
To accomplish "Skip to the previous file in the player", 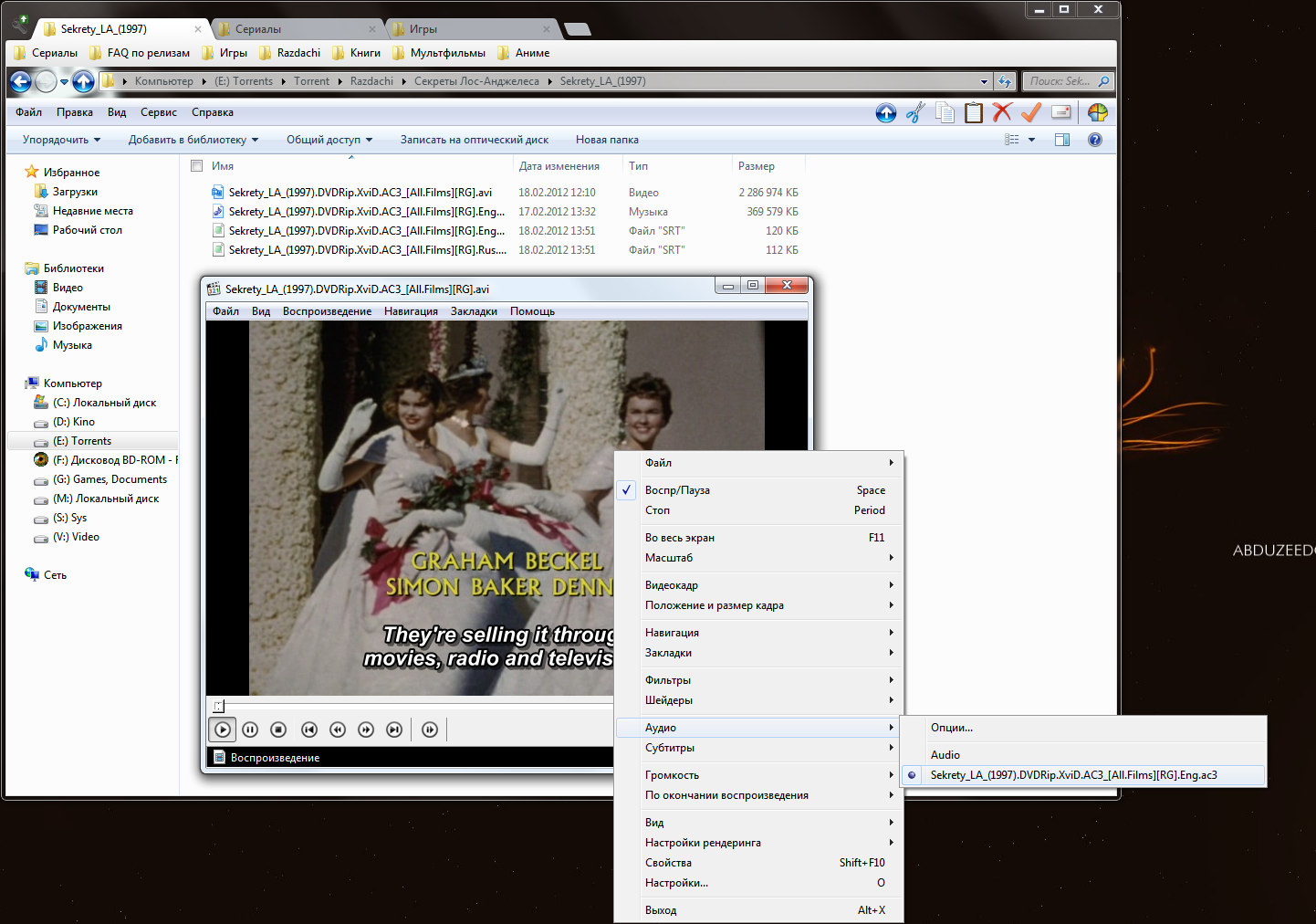I will point(309,730).
